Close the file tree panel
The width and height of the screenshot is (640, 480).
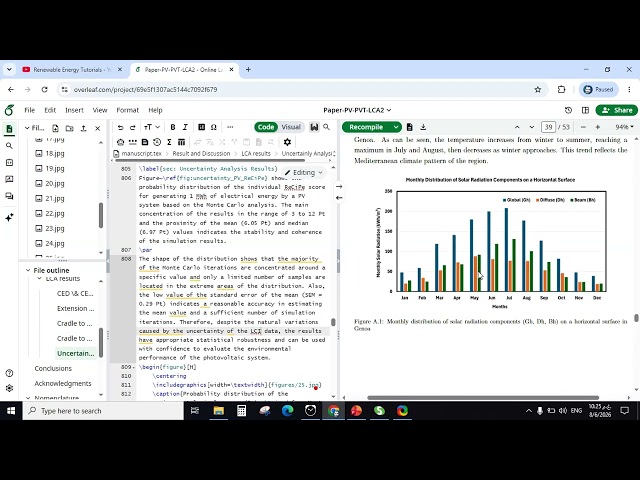[x=98, y=128]
